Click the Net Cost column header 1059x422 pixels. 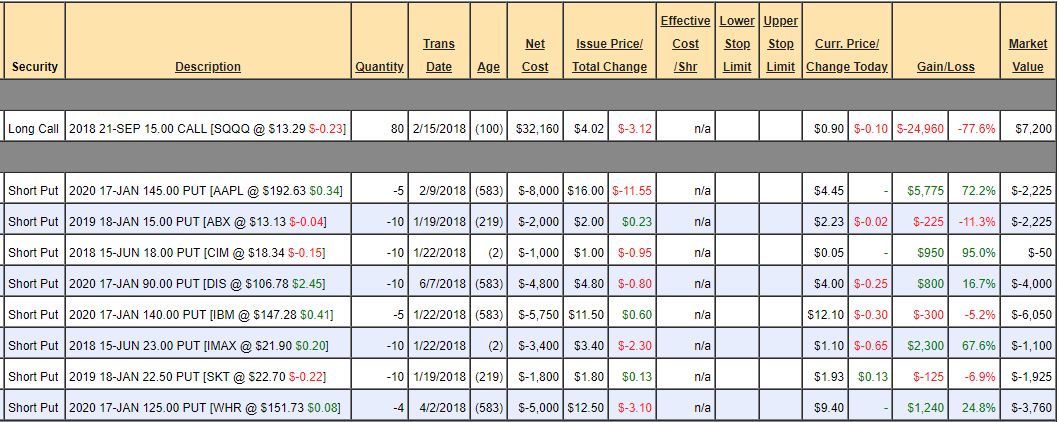tap(535, 56)
